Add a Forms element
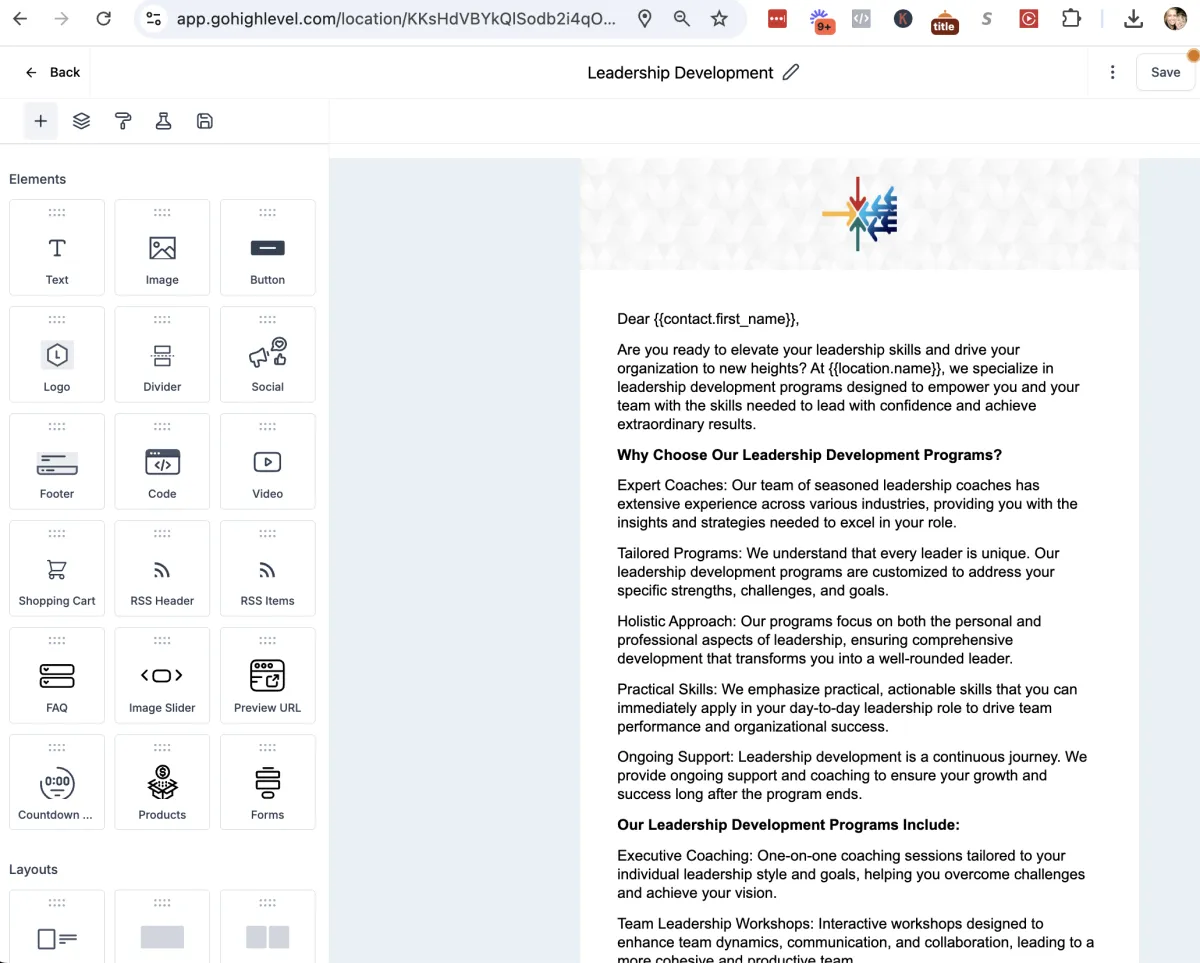The image size is (1200, 963). [268, 782]
